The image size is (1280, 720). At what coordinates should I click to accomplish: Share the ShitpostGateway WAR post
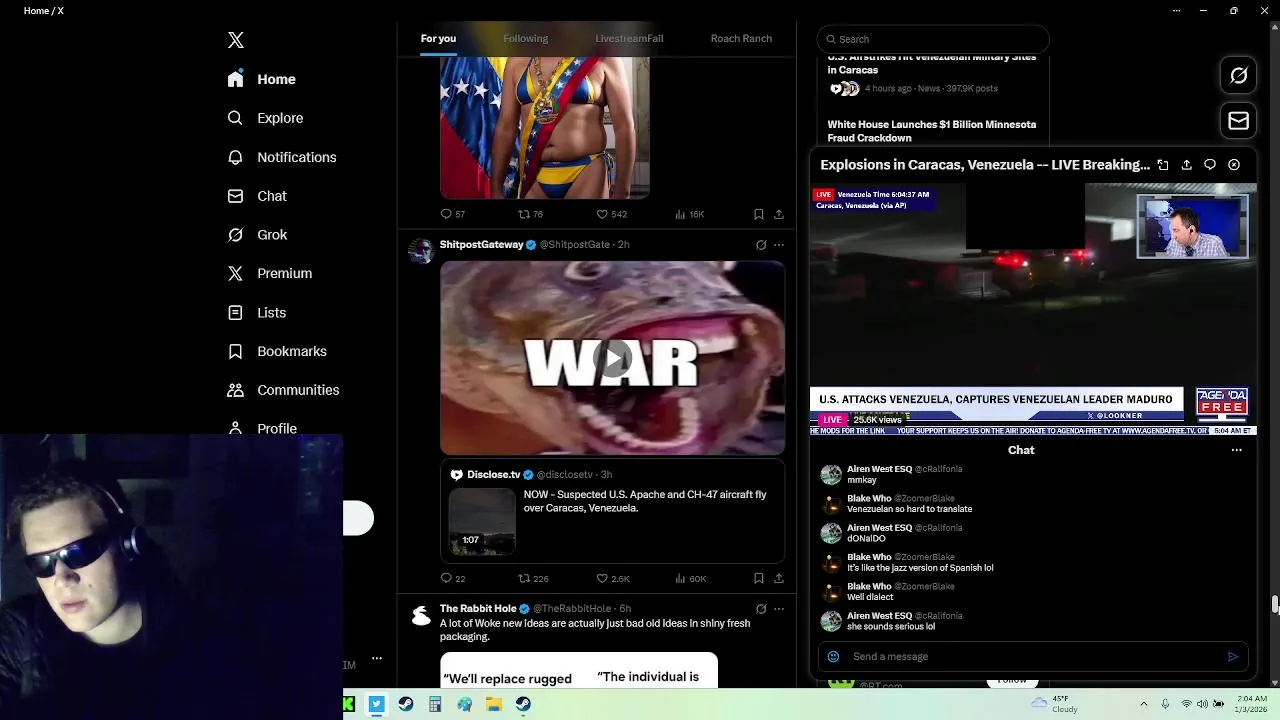click(x=779, y=578)
